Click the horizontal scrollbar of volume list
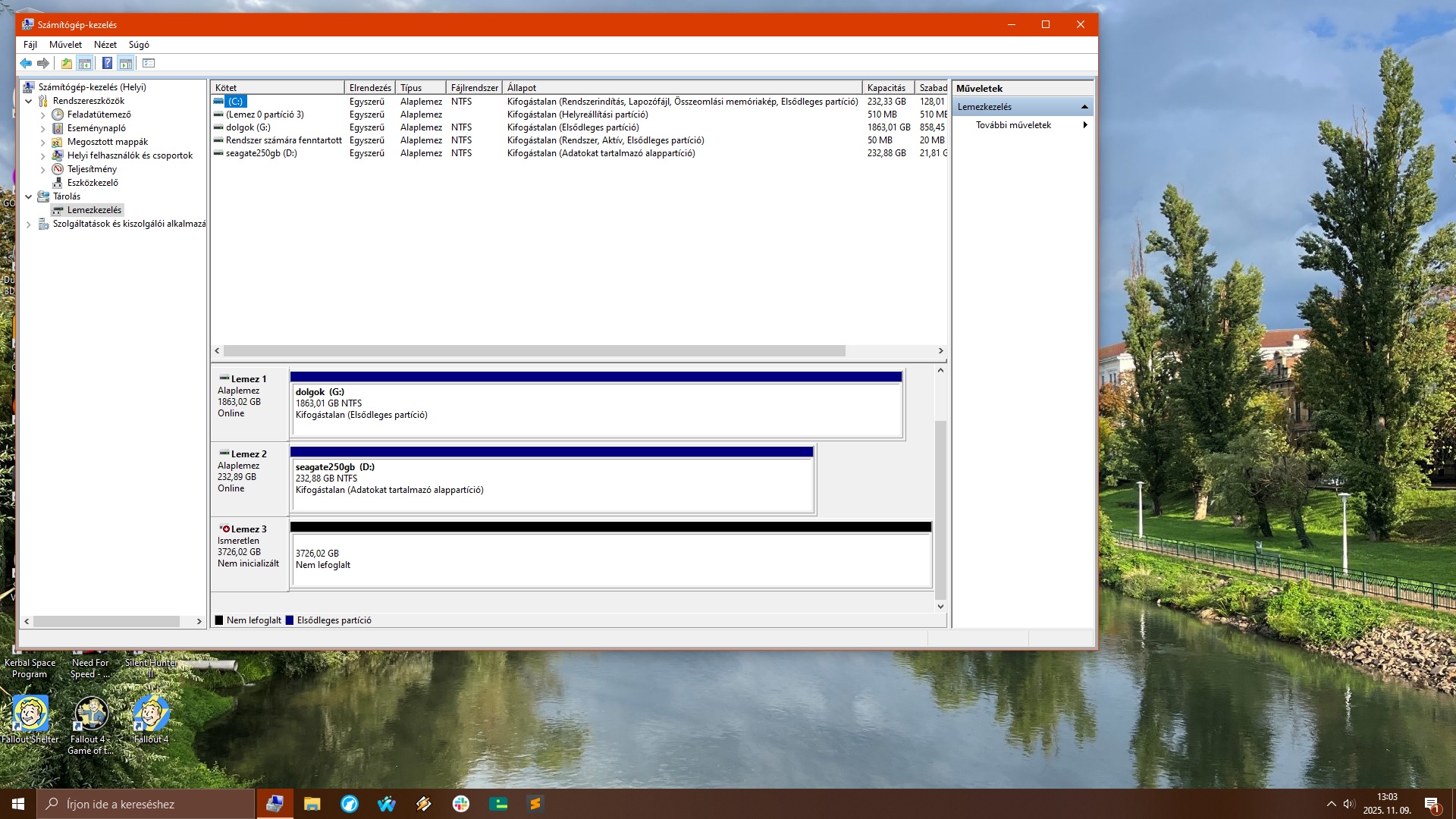1456x819 pixels. pos(534,351)
